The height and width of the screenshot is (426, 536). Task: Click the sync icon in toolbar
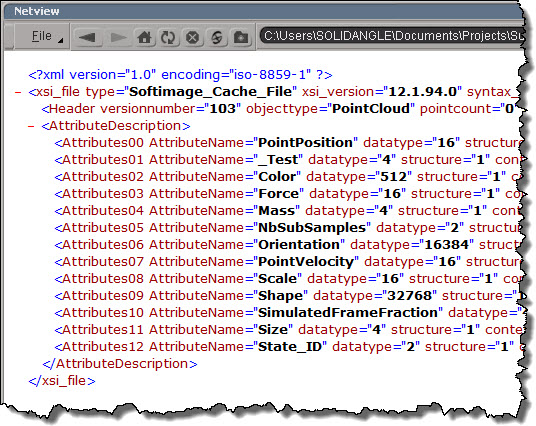(216, 37)
